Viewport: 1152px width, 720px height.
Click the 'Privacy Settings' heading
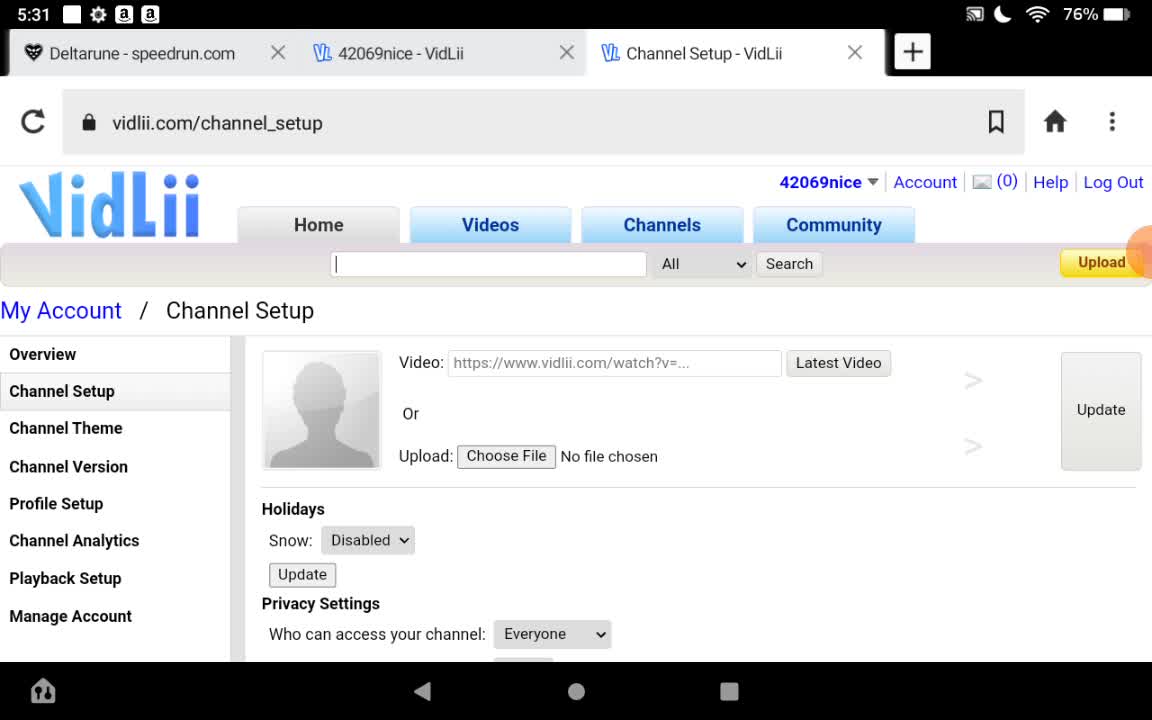click(x=320, y=603)
